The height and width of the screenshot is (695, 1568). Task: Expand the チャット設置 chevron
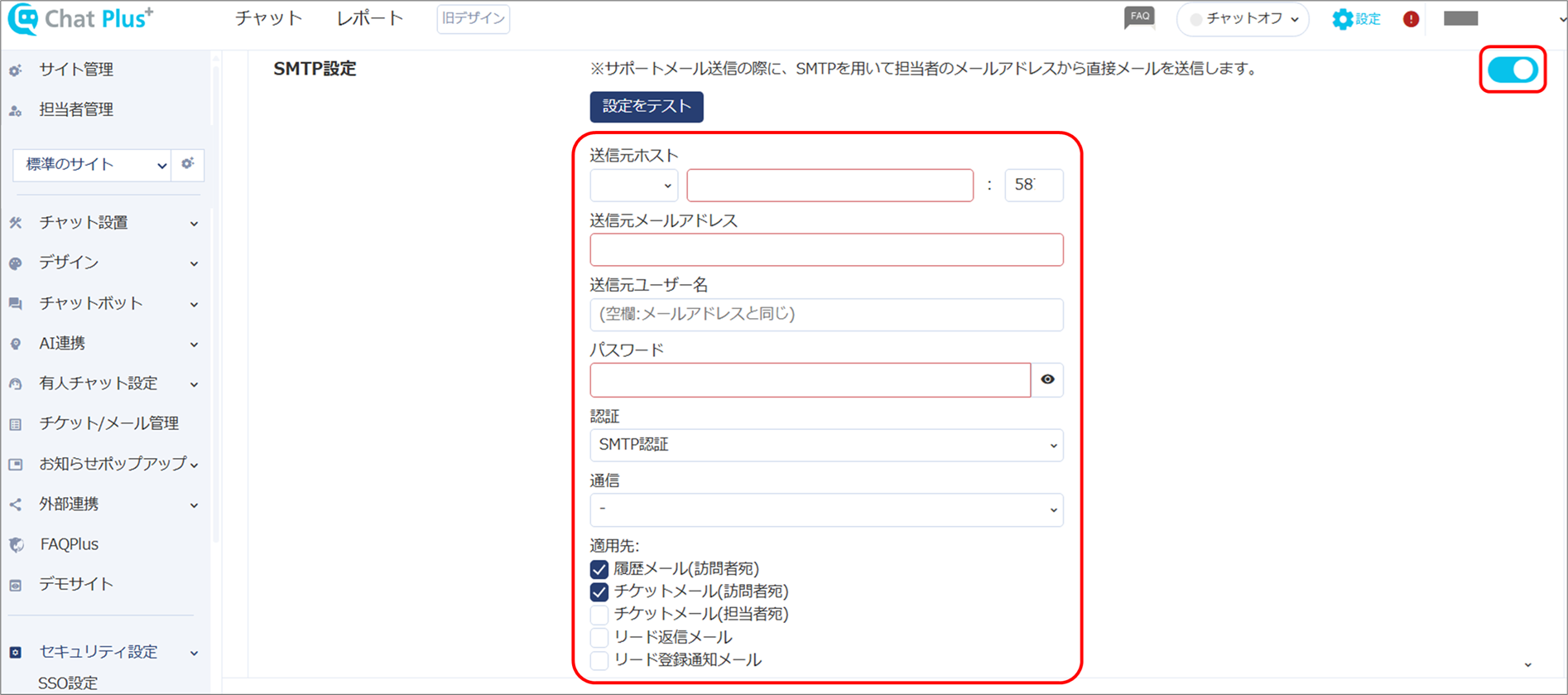click(x=194, y=224)
